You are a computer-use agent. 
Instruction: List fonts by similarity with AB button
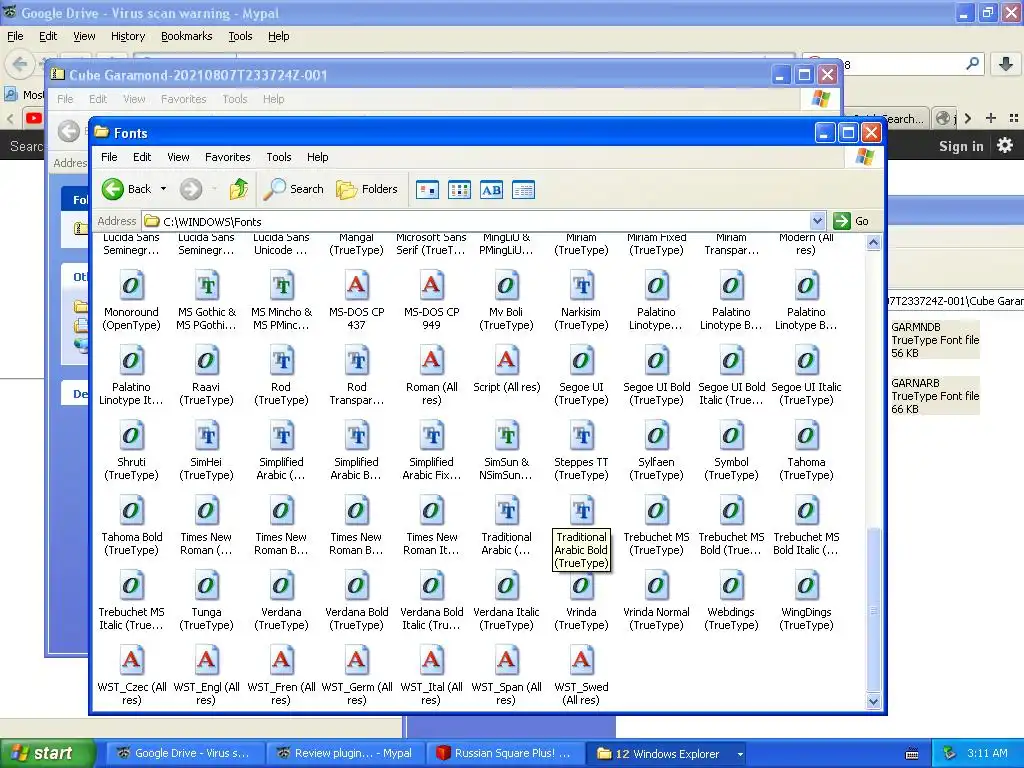tap(491, 190)
